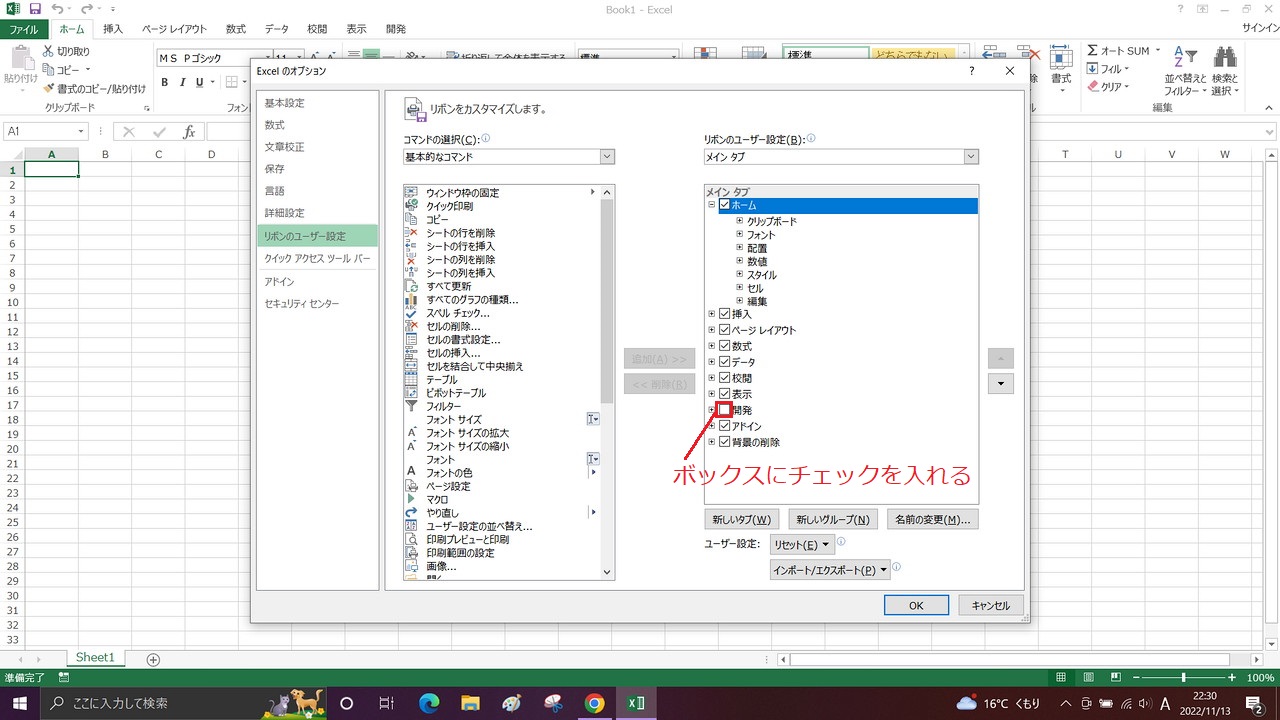Open Microsoft Edge from the taskbar
The width and height of the screenshot is (1280, 720).
click(429, 703)
